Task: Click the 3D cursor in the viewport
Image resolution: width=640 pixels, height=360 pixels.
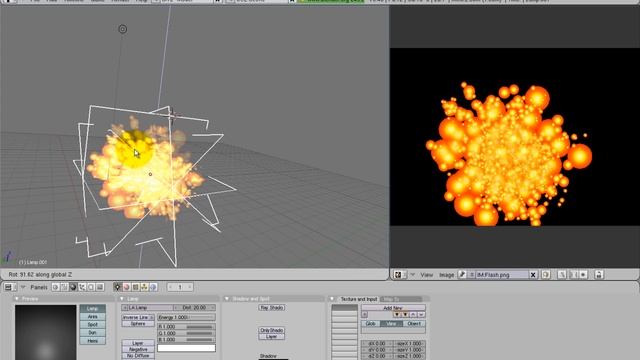Action: 172,116
